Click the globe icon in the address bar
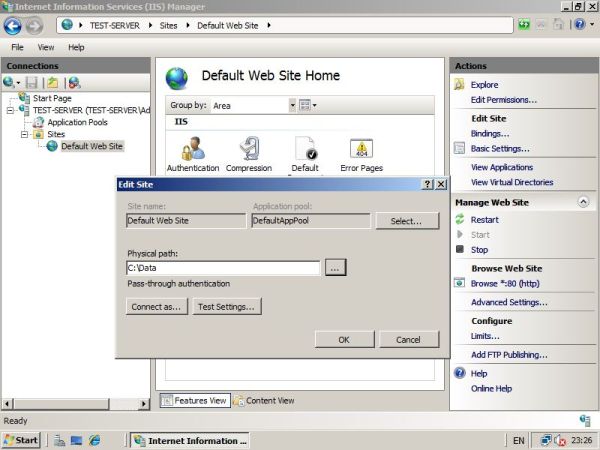 (x=67, y=25)
